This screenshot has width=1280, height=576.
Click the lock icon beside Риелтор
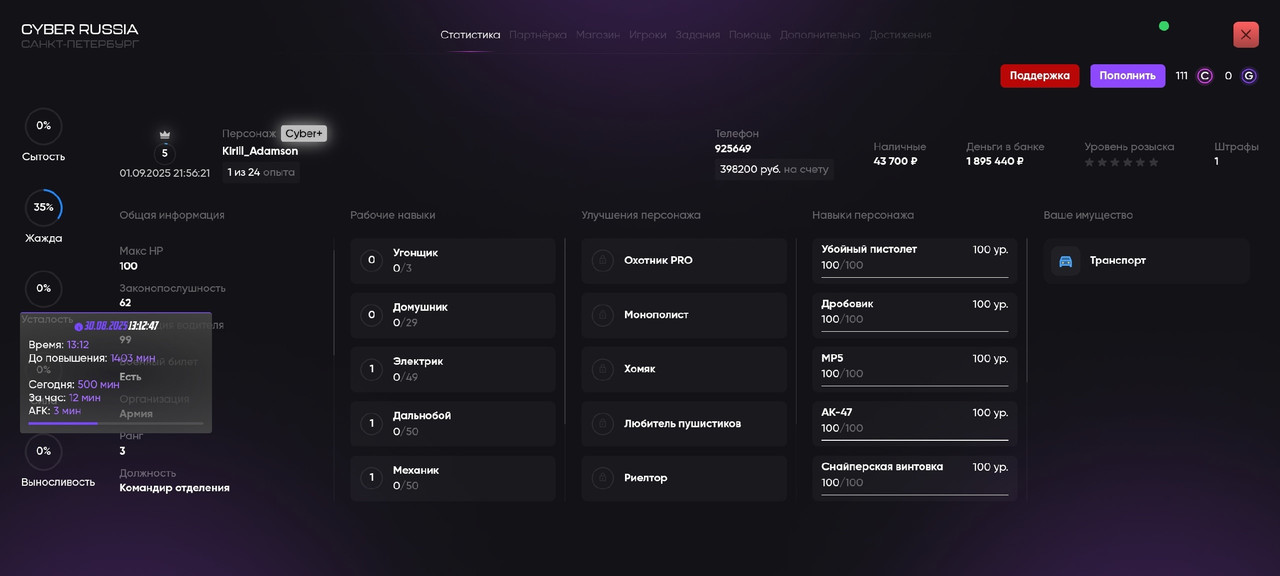pos(602,478)
